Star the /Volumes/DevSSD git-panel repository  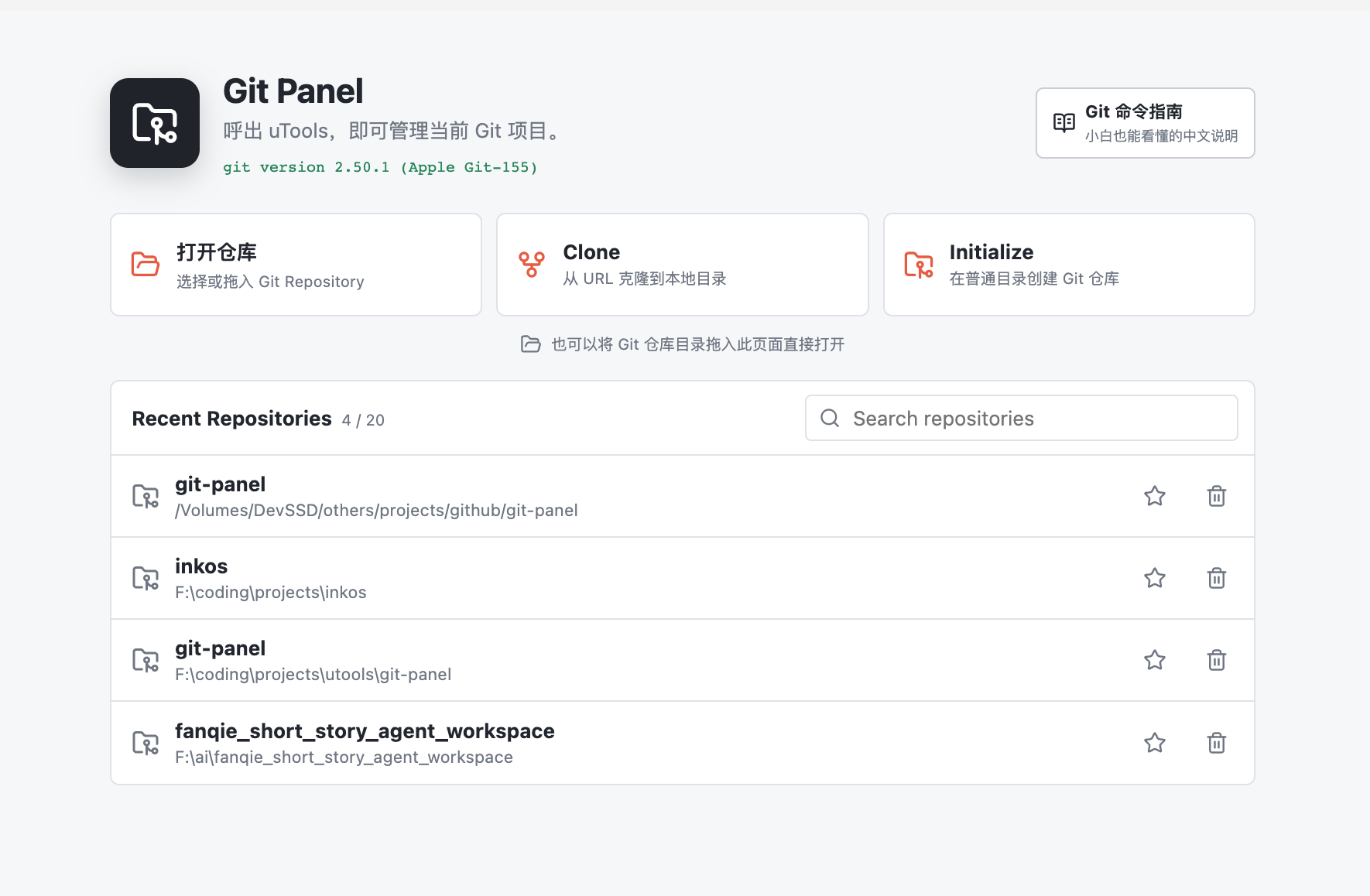[1155, 496]
